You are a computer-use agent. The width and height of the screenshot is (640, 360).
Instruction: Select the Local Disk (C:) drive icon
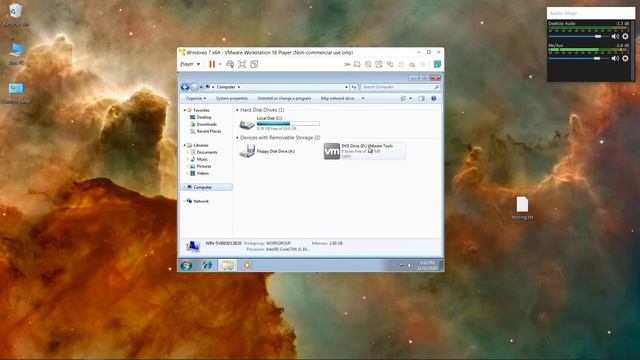247,124
